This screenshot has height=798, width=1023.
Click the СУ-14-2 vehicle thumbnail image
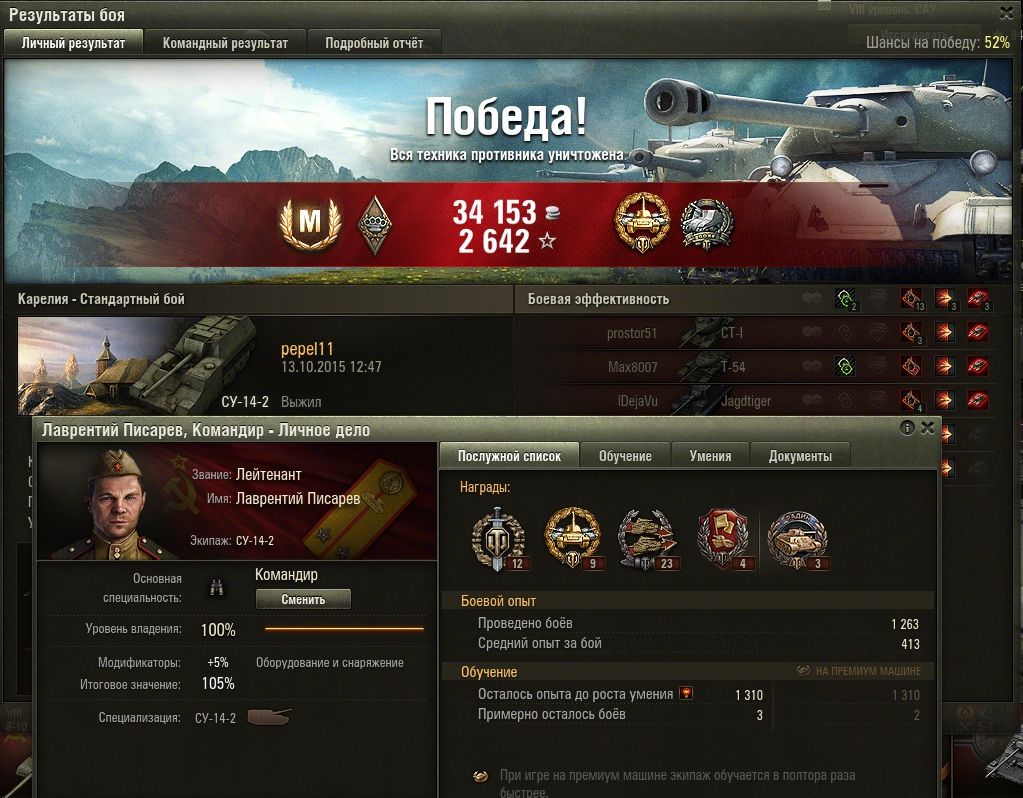click(x=141, y=365)
